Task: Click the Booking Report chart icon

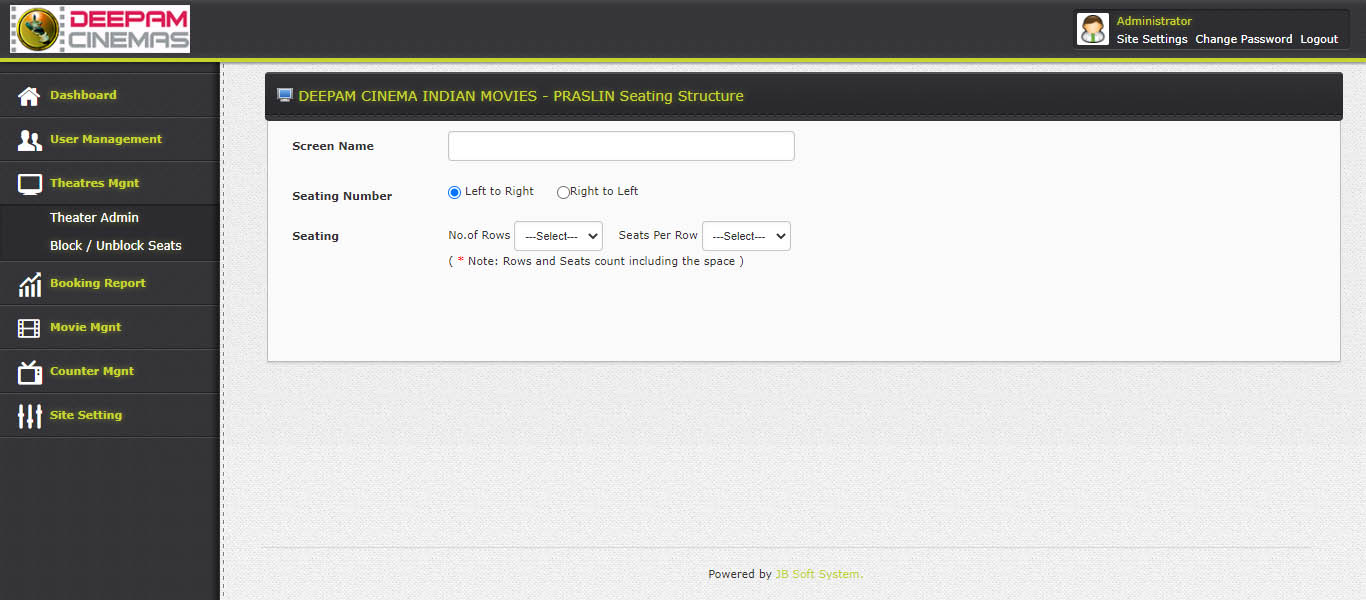Action: pos(29,284)
